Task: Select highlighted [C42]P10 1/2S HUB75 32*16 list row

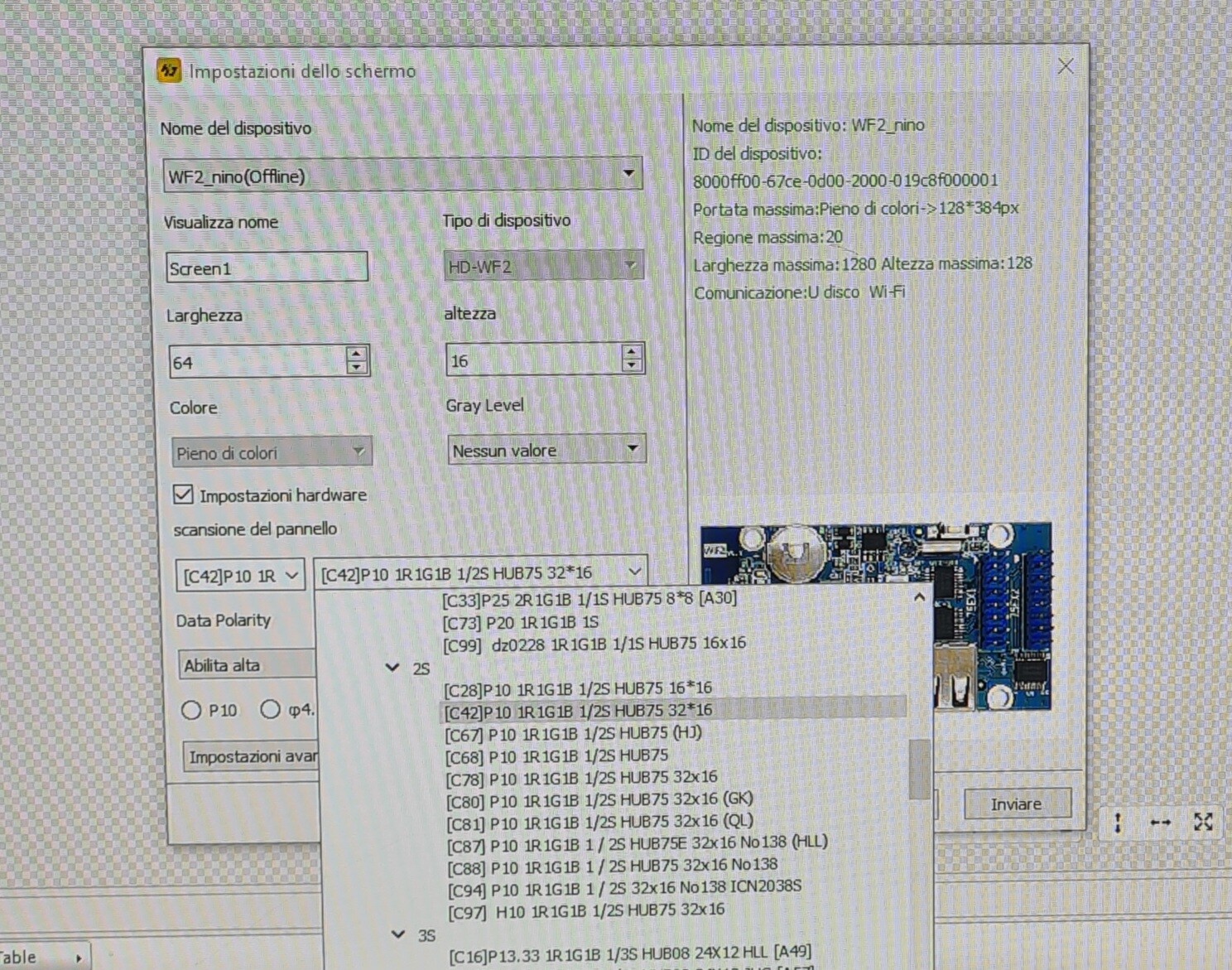Action: [672, 711]
